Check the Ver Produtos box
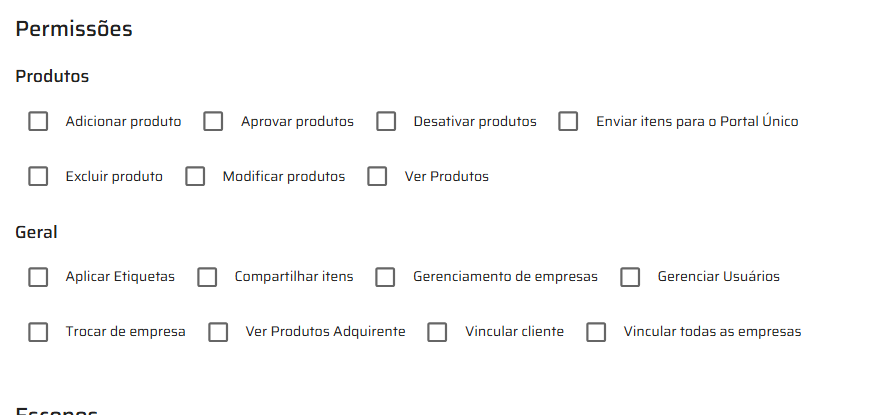886x415 pixels. tap(377, 177)
